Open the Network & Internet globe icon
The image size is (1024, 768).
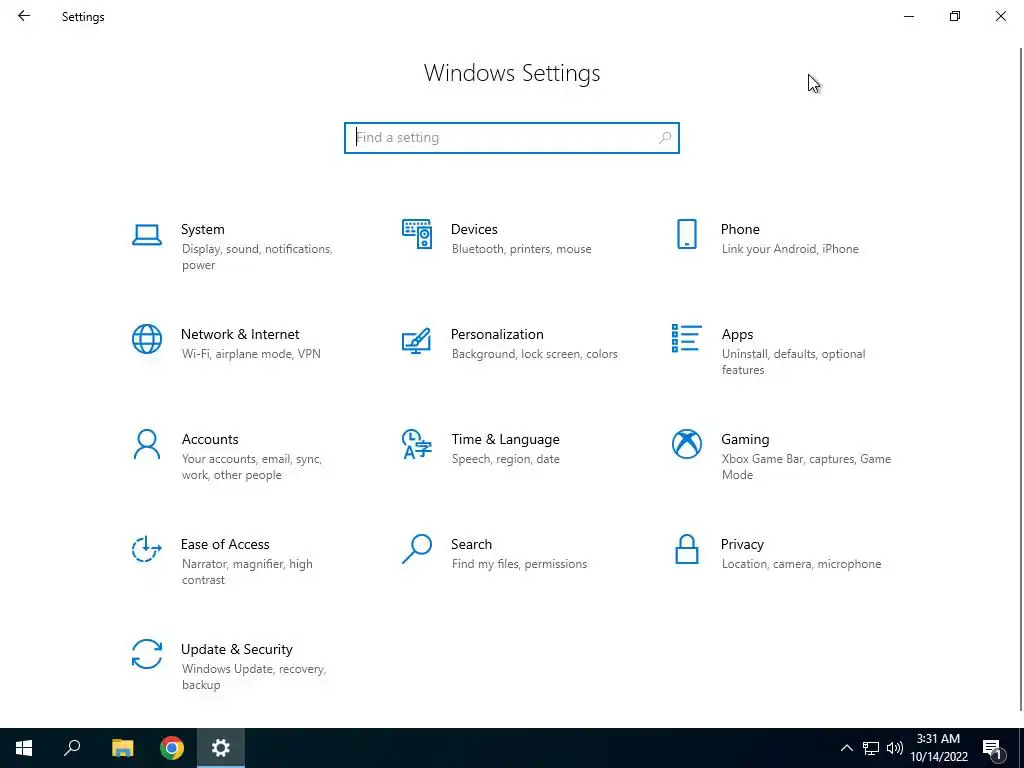point(147,339)
